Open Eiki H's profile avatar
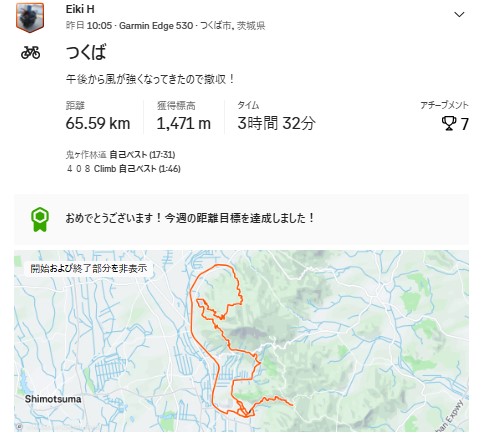The image size is (483, 433). [x=30, y=18]
